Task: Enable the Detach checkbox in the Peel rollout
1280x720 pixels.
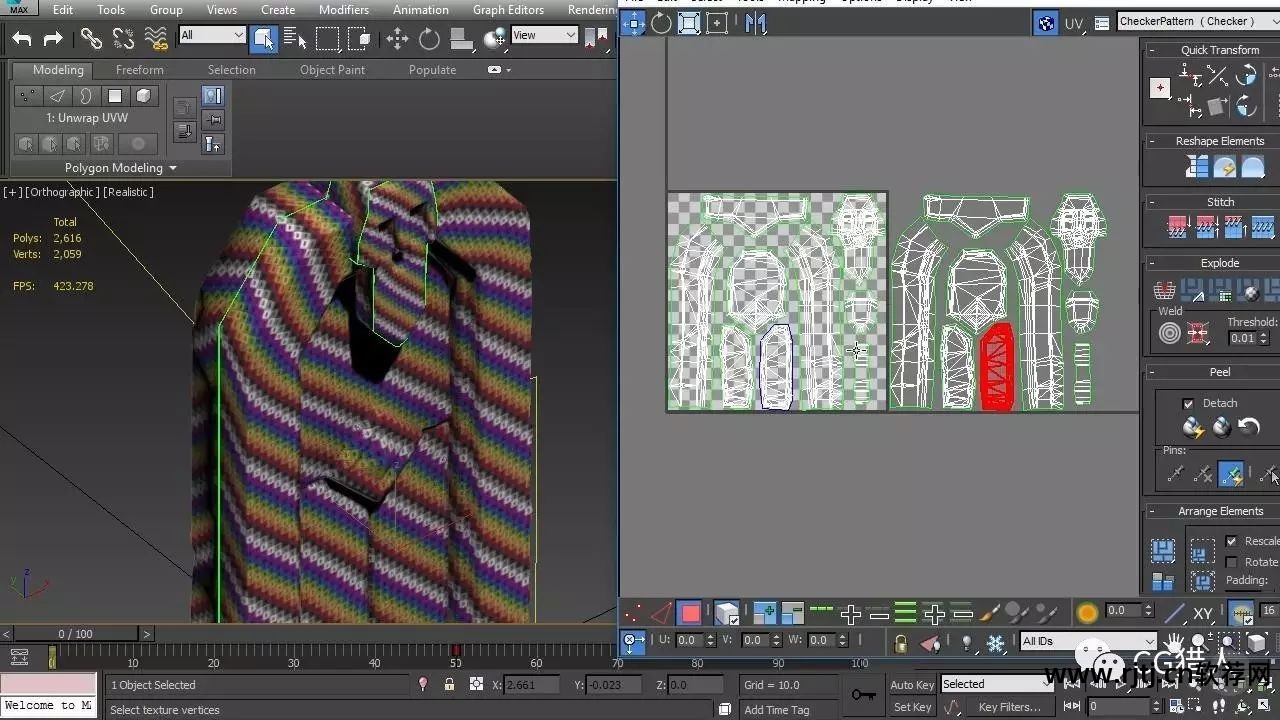Action: pos(1187,402)
